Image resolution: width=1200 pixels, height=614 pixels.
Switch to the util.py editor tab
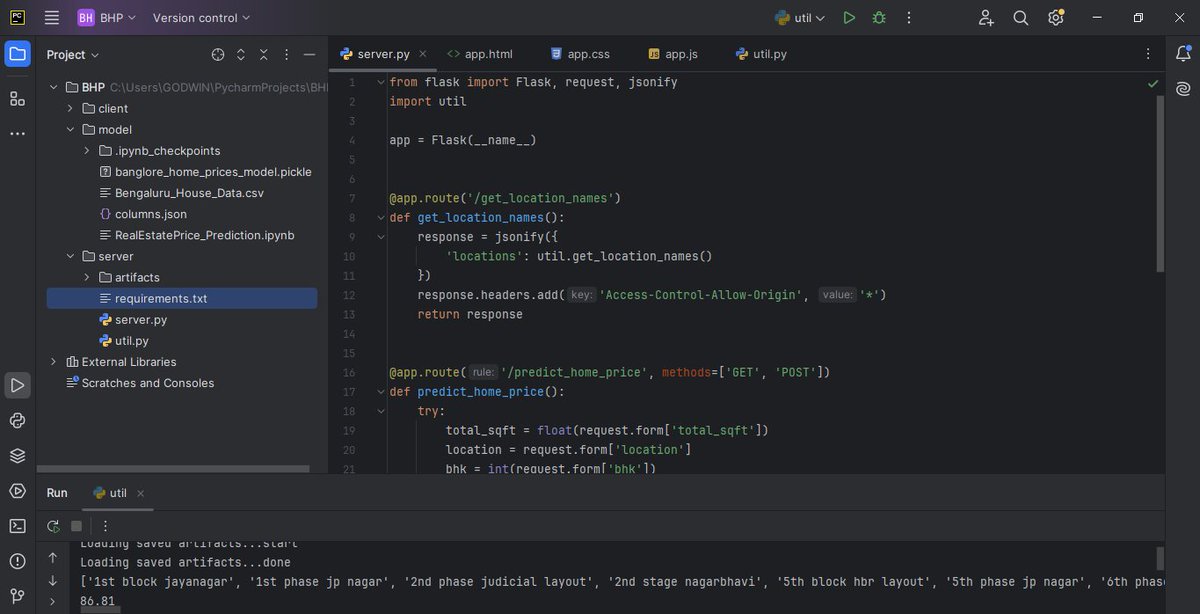[761, 54]
